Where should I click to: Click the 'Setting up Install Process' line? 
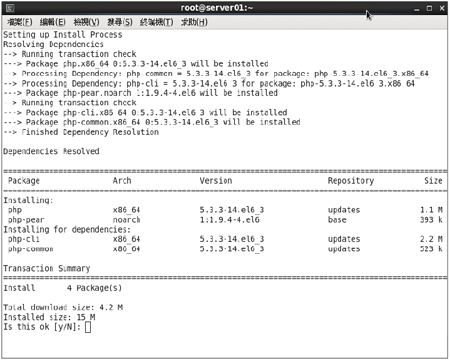click(63, 35)
